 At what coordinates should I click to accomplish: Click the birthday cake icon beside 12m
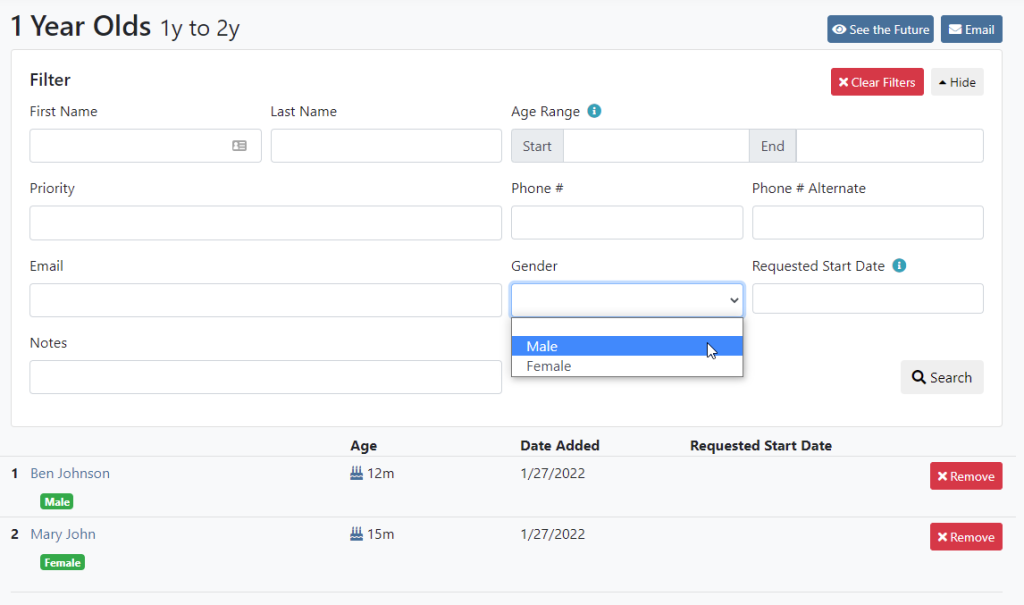[x=356, y=473]
